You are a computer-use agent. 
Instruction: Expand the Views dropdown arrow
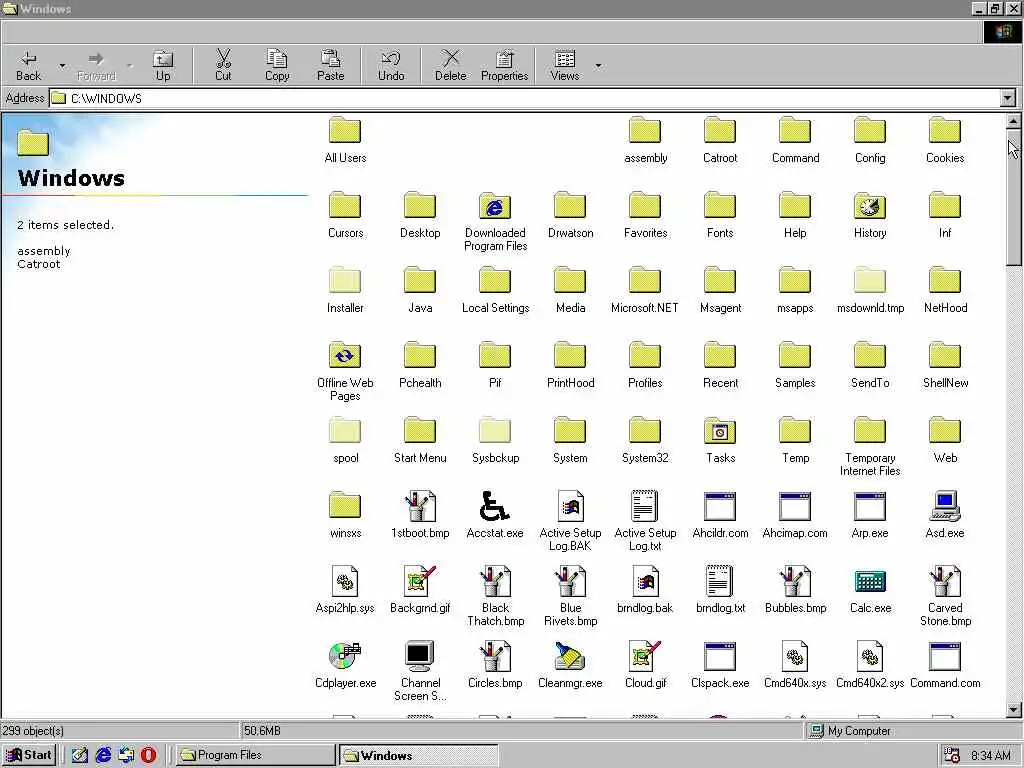[598, 66]
